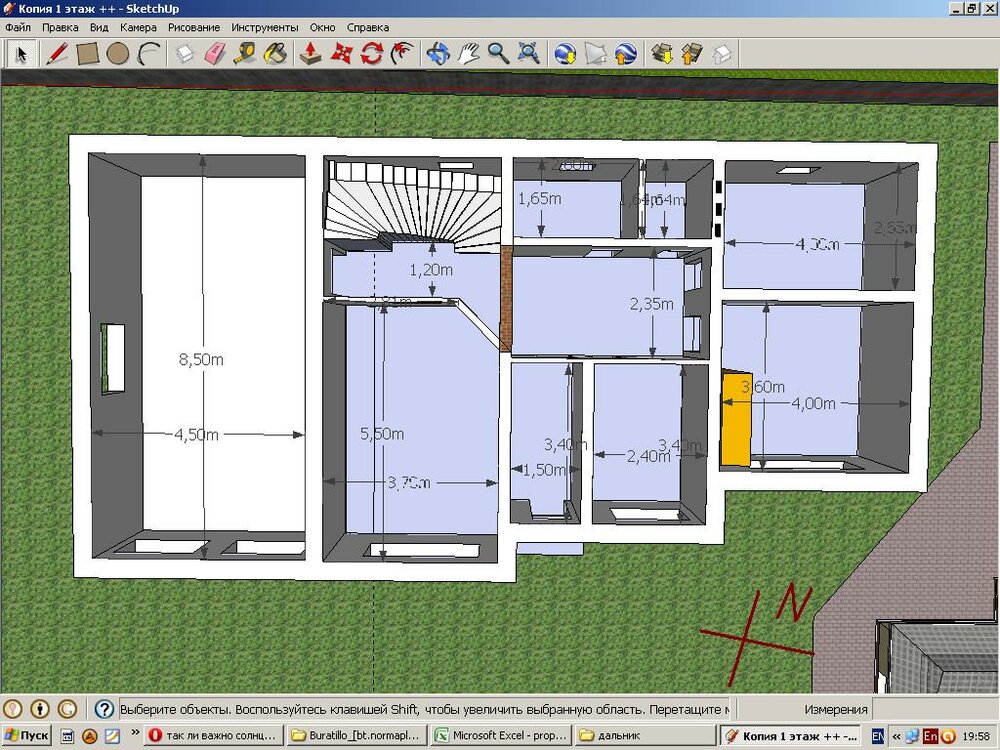
Task: Open the Камера menu
Action: tap(138, 28)
